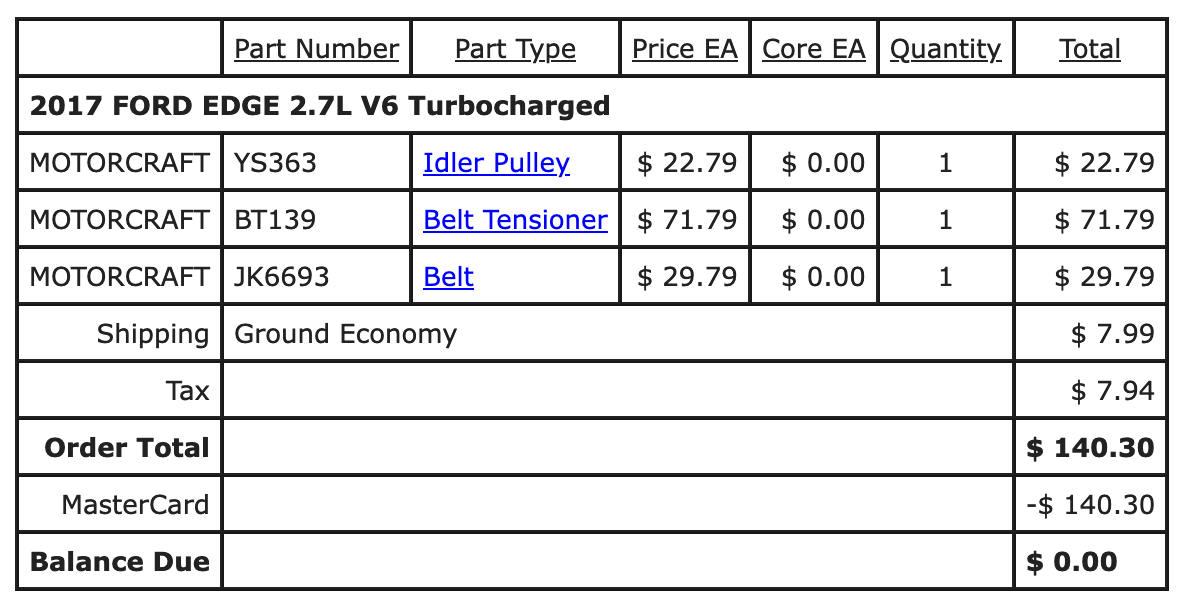Click the Balance Due amount $0.00
The height and width of the screenshot is (608, 1192).
tap(1072, 562)
